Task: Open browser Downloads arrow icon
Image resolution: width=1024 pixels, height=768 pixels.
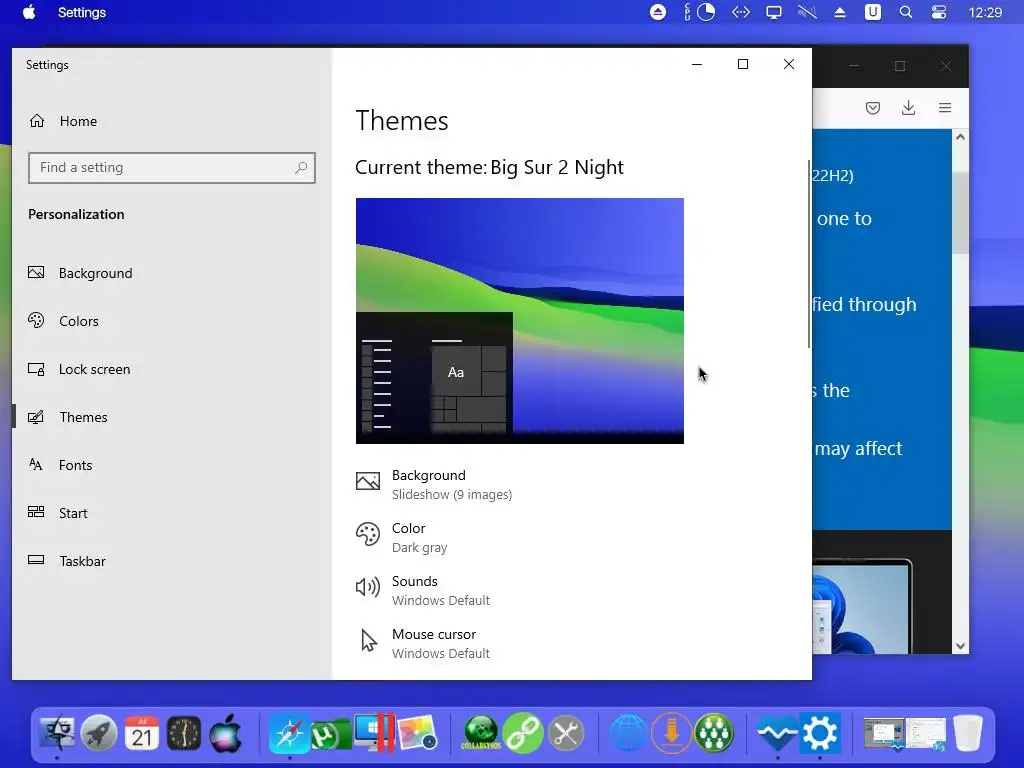Action: click(908, 108)
